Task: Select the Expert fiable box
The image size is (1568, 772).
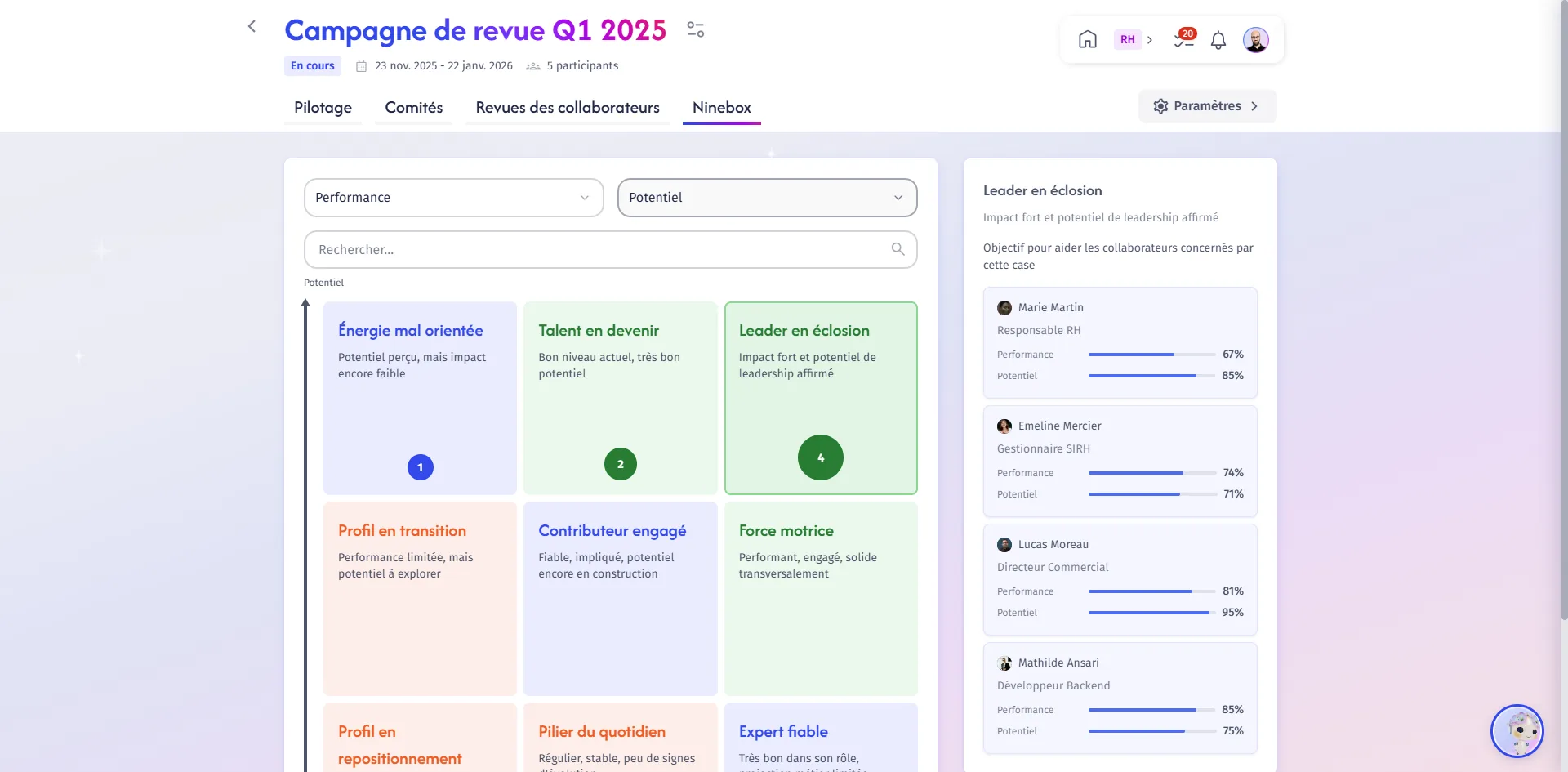Action: [x=821, y=738]
